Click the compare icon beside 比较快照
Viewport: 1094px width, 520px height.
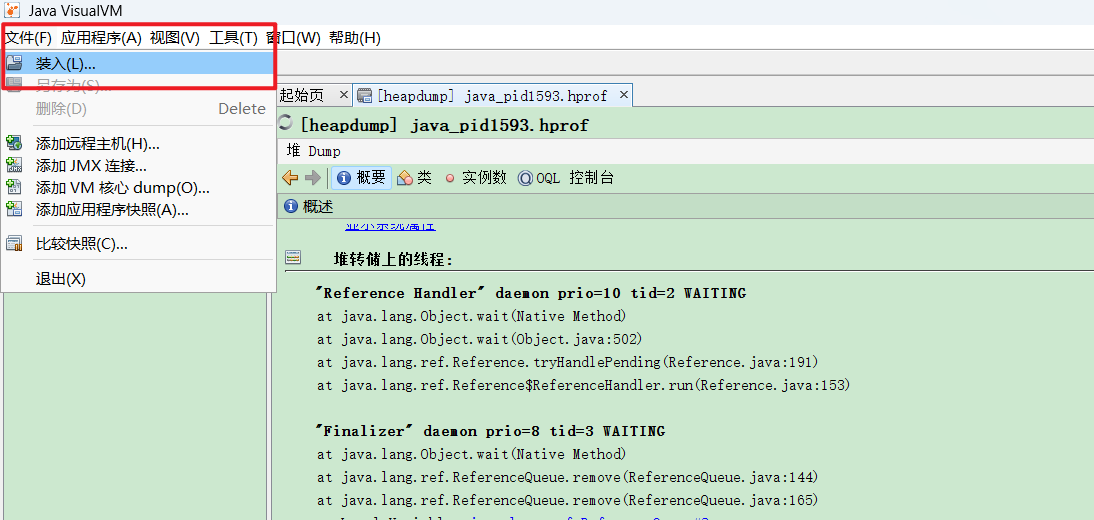point(14,244)
